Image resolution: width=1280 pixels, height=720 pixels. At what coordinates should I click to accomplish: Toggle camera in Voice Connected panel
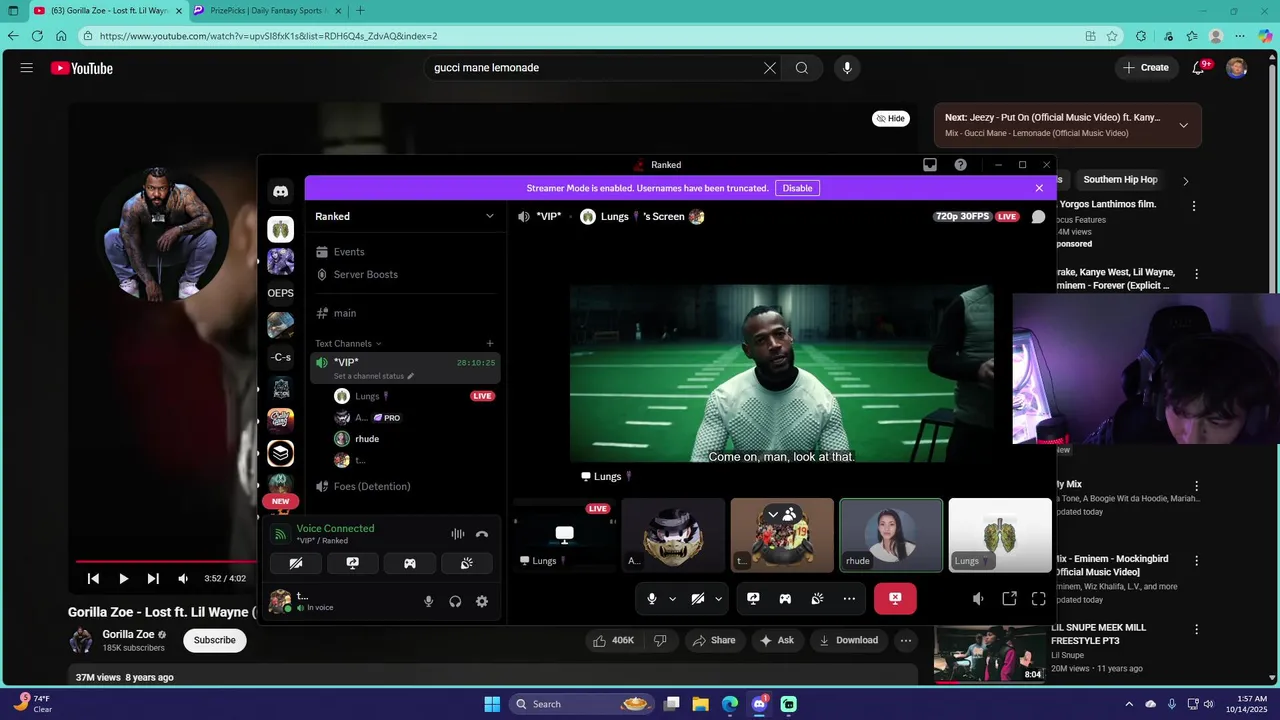pyautogui.click(x=296, y=563)
